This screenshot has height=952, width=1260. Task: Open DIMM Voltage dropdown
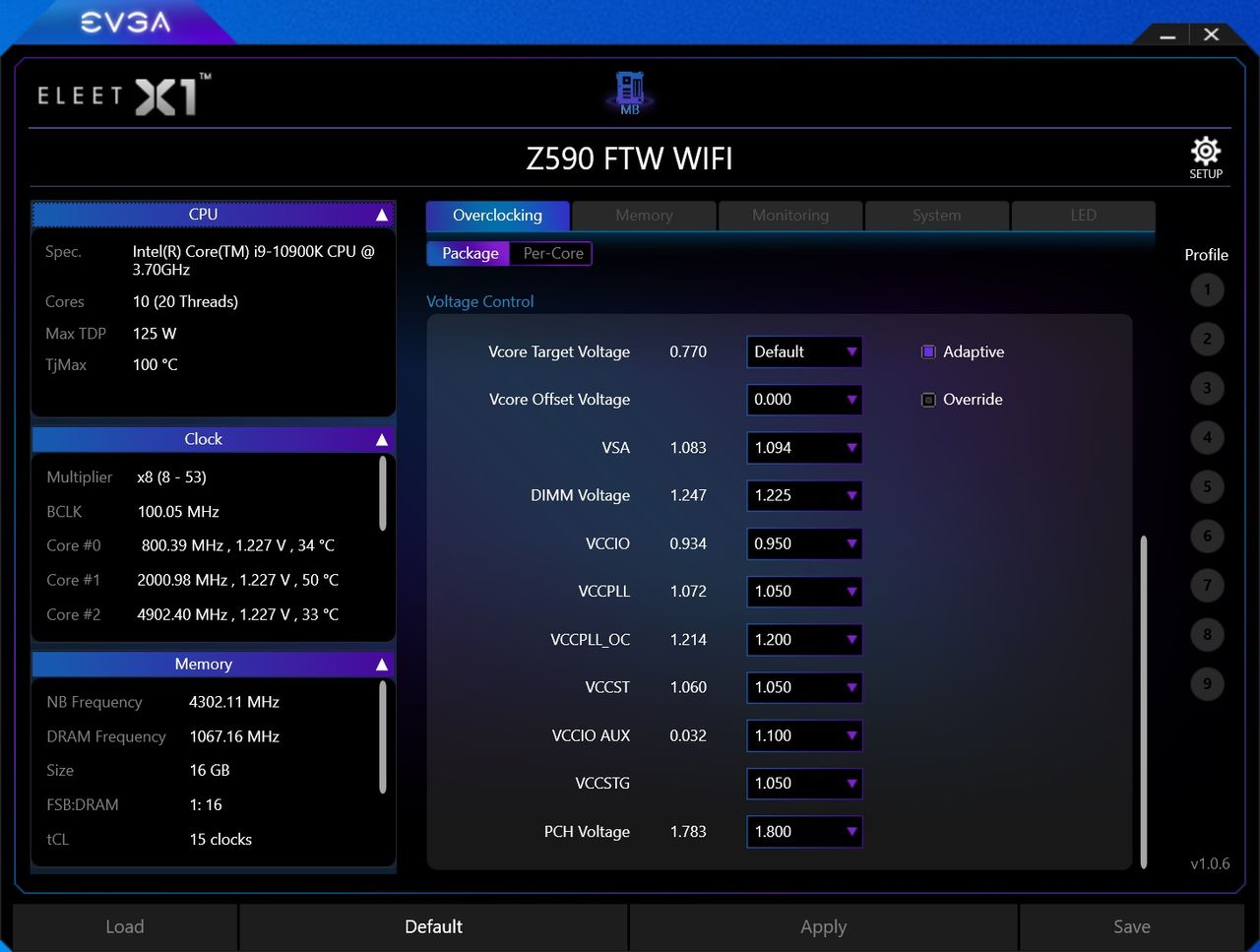point(804,495)
